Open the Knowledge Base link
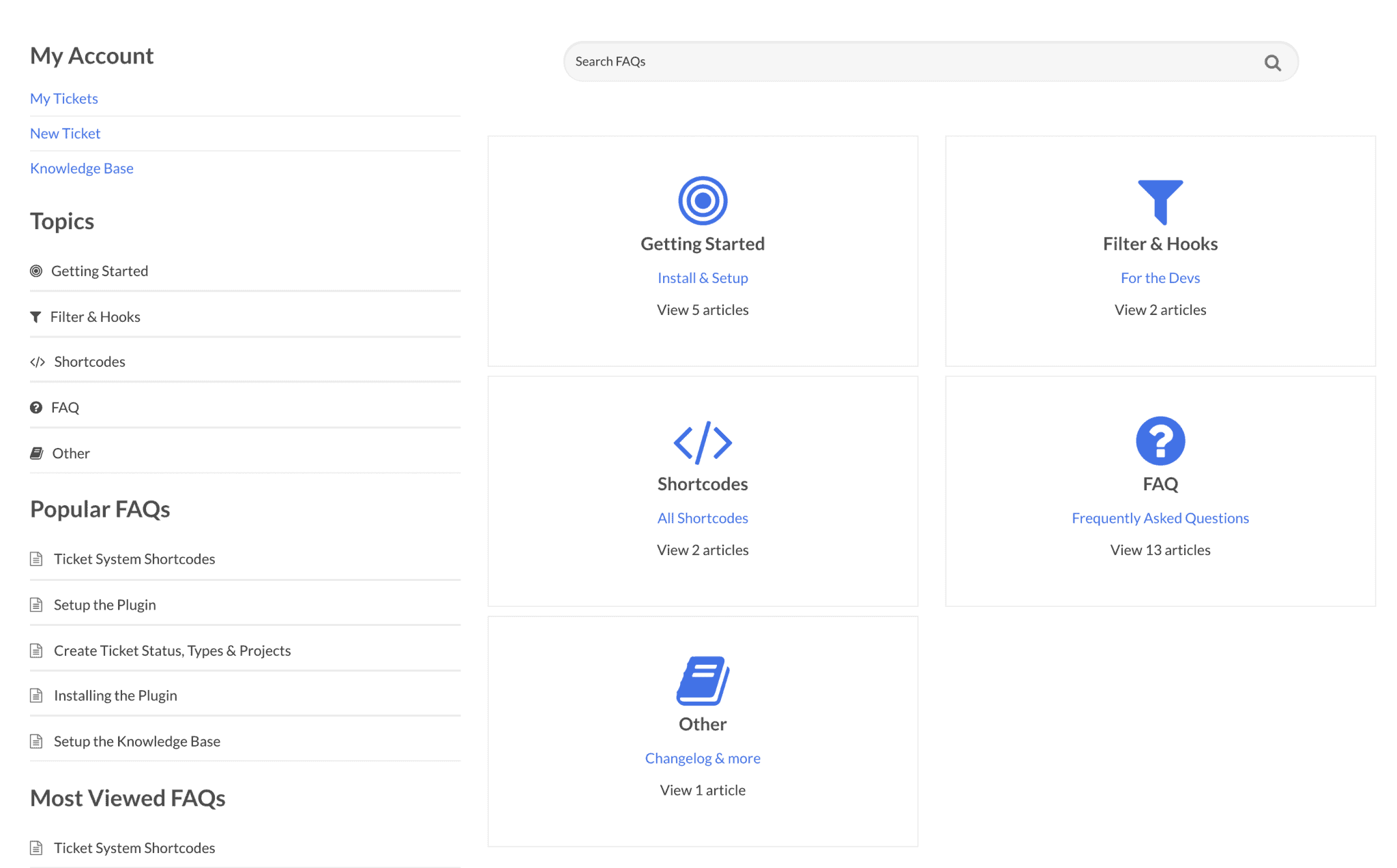This screenshot has width=1397, height=868. [81, 168]
